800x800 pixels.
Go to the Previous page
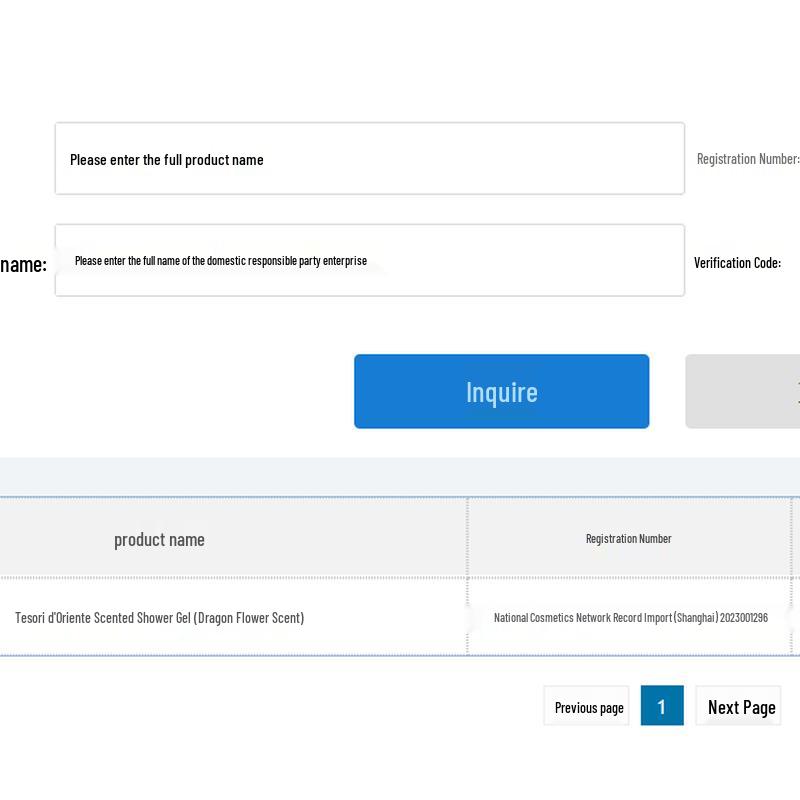click(x=588, y=706)
